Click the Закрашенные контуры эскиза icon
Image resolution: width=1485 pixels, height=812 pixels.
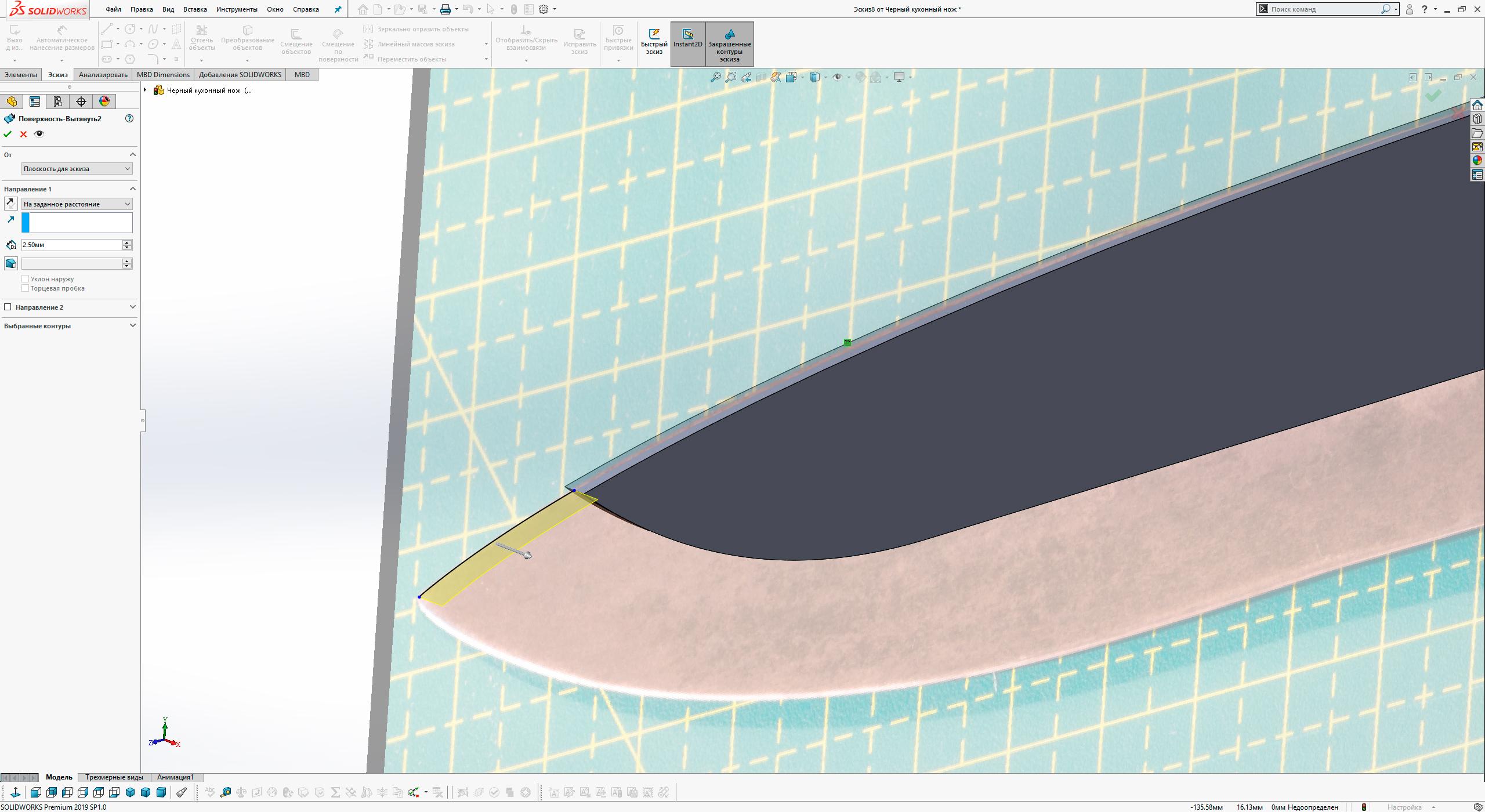pyautogui.click(x=730, y=43)
